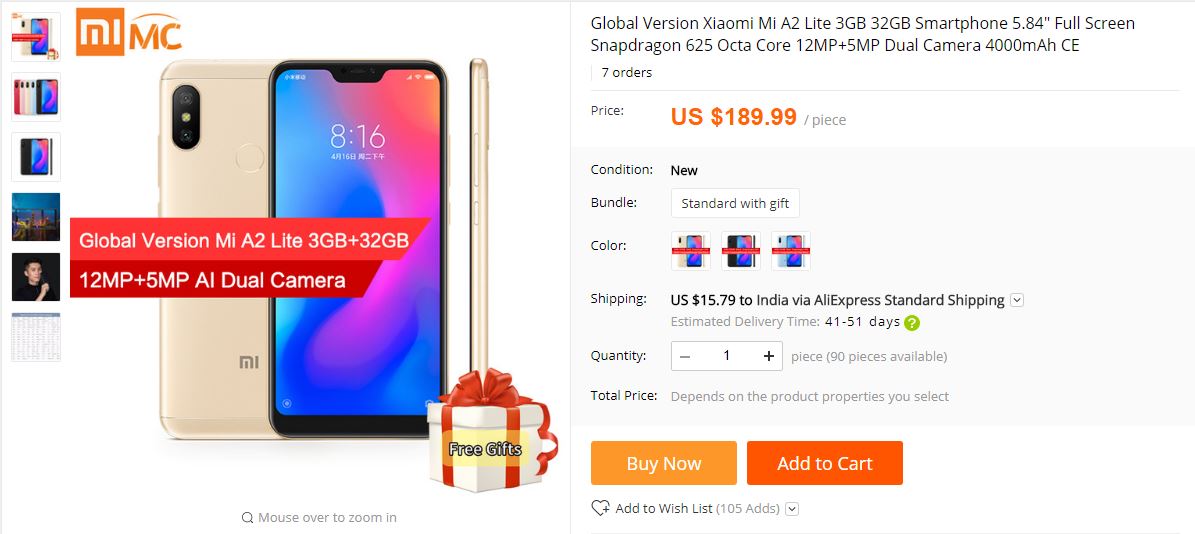Open the specifications table thumbnail
This screenshot has width=1195, height=534.
point(36,337)
